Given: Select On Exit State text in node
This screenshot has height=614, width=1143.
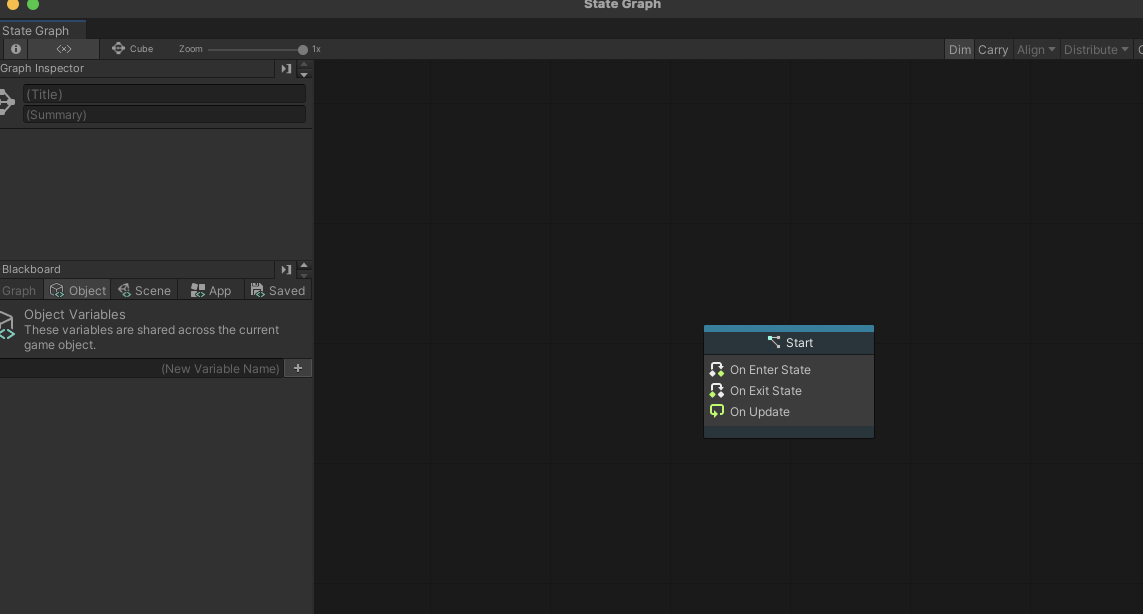Looking at the screenshot, I should [x=765, y=391].
